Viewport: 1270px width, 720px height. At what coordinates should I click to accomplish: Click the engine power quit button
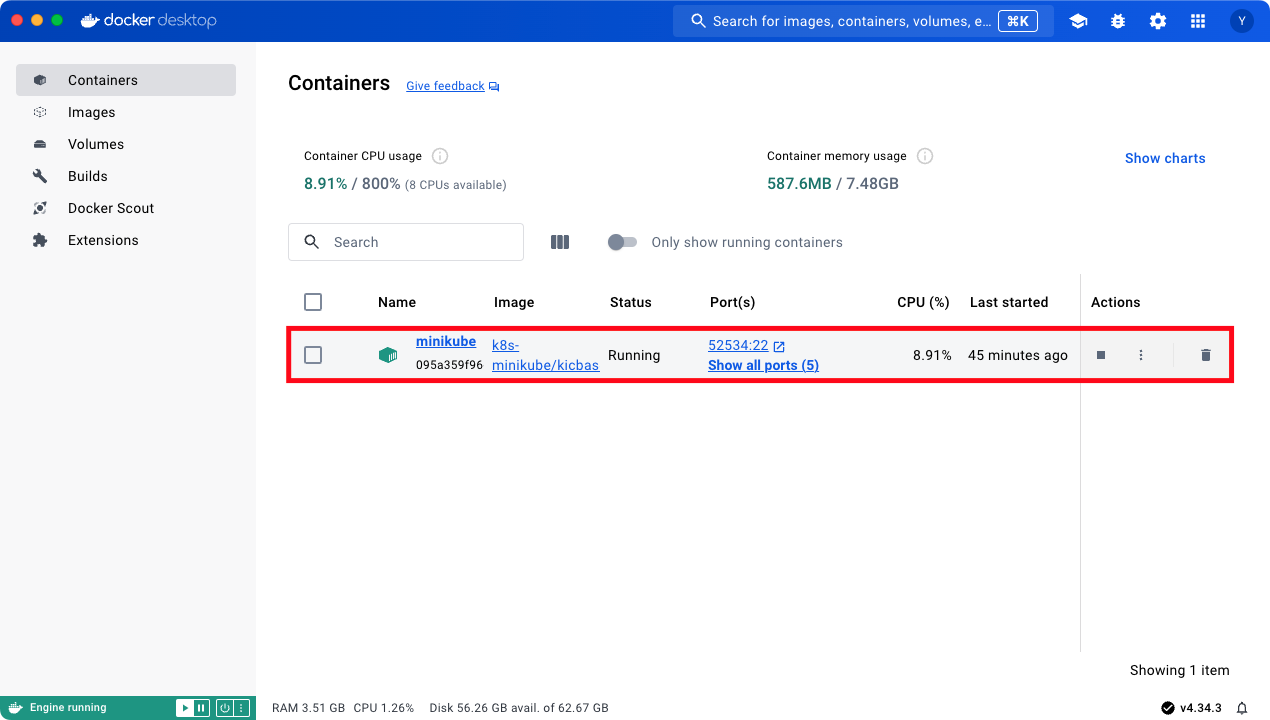point(225,708)
